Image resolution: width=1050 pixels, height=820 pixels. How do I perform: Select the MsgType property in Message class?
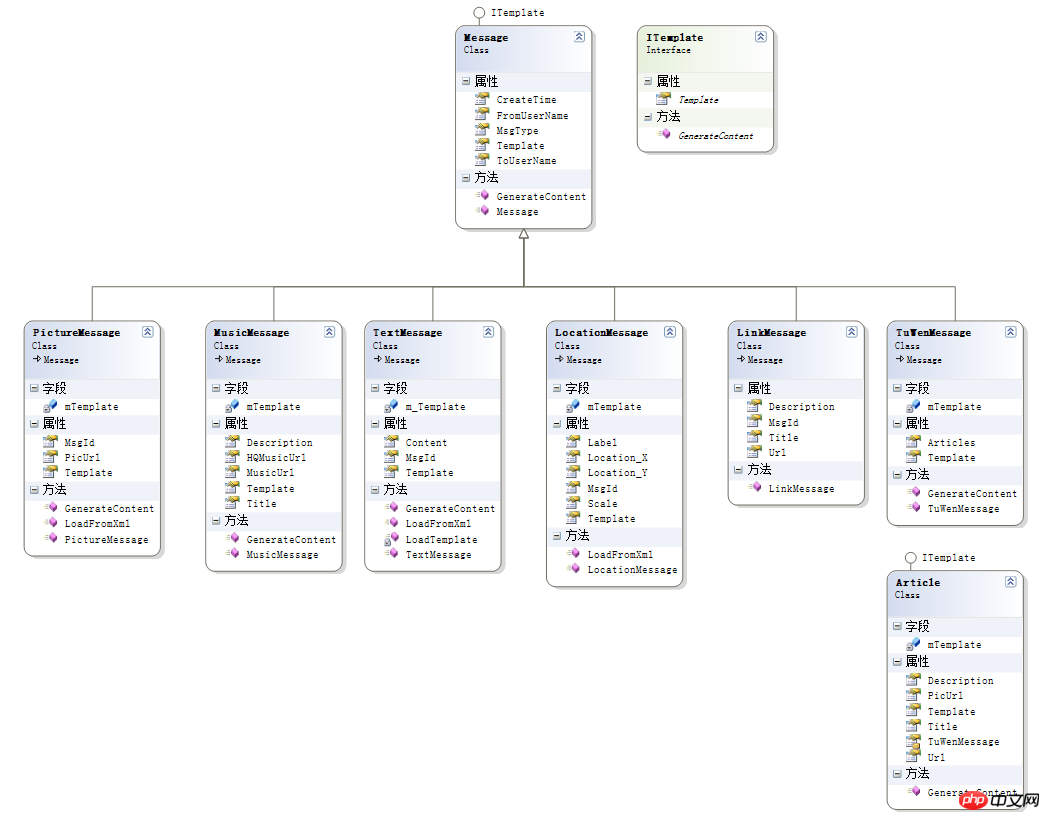pyautogui.click(x=517, y=131)
